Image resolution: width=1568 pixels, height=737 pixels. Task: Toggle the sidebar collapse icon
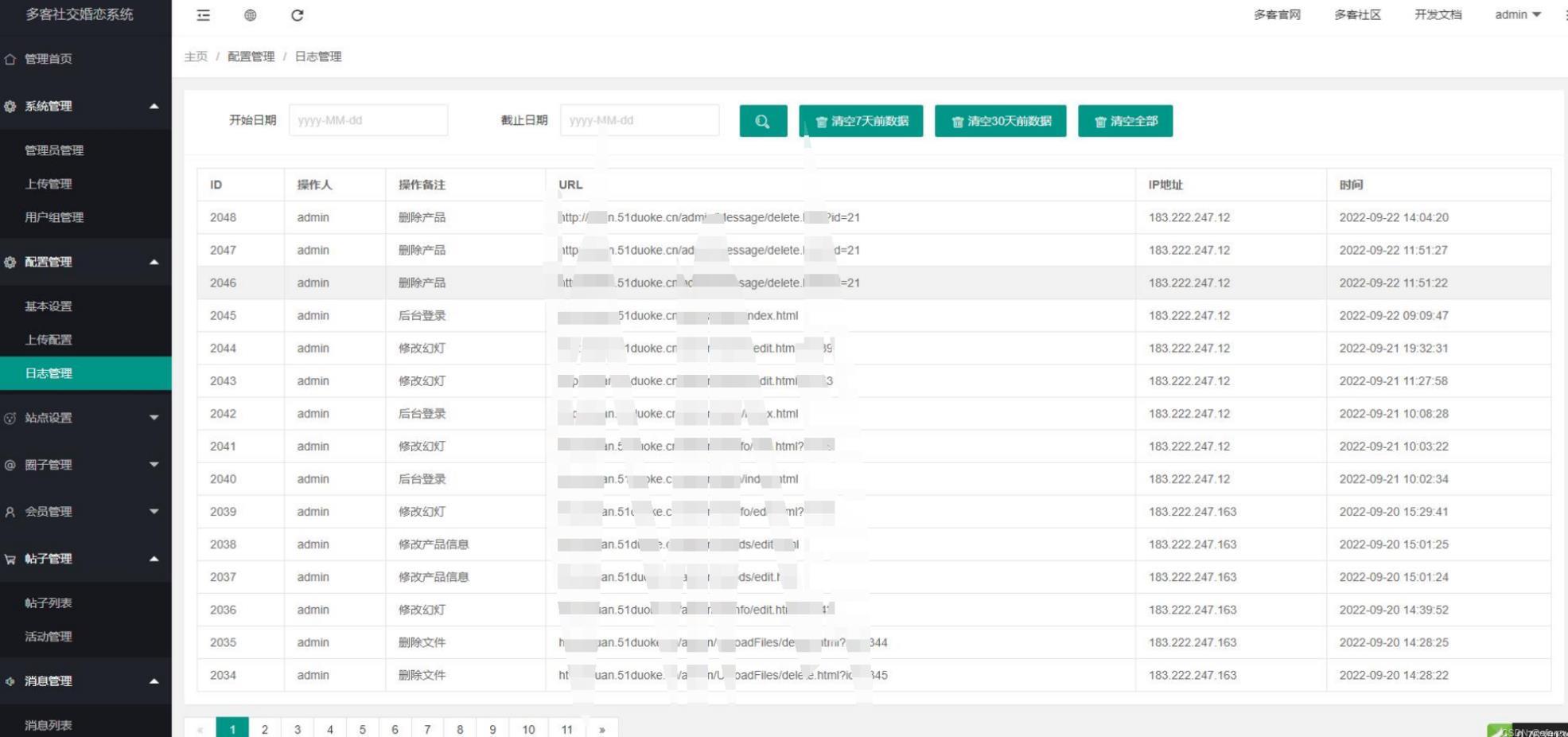[x=204, y=15]
